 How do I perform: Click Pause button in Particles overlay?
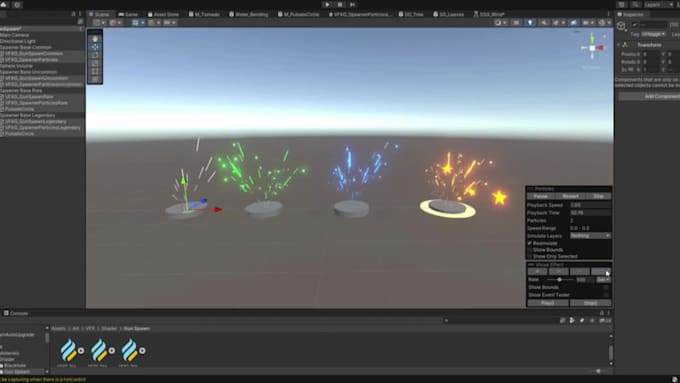[540, 196]
